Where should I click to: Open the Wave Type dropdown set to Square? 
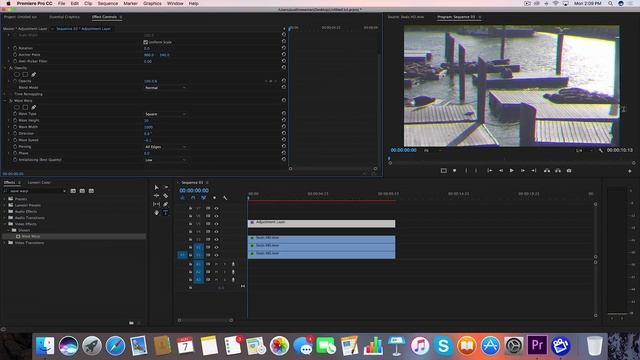click(x=165, y=114)
